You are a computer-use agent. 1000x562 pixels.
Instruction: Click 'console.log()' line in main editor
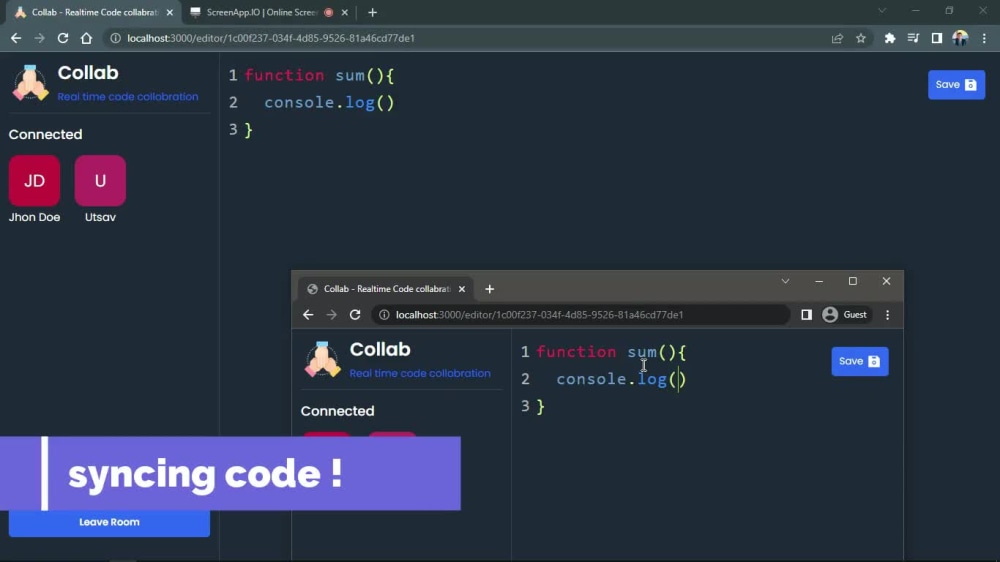pos(330,103)
